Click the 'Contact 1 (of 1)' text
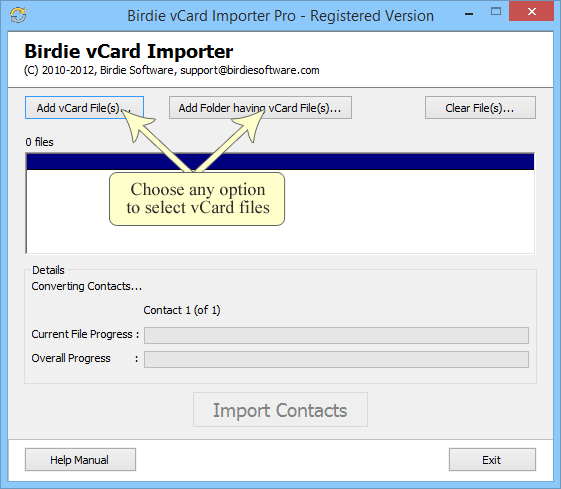 pos(182,310)
